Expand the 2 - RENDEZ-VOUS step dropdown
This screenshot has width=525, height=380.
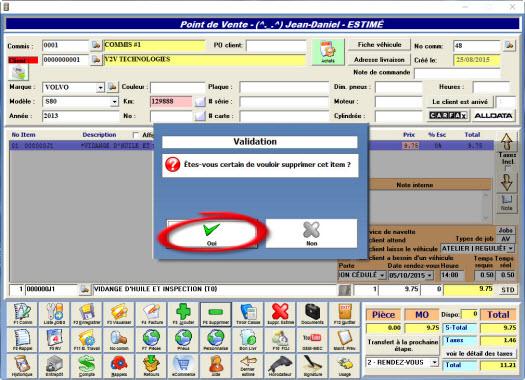pos(434,362)
